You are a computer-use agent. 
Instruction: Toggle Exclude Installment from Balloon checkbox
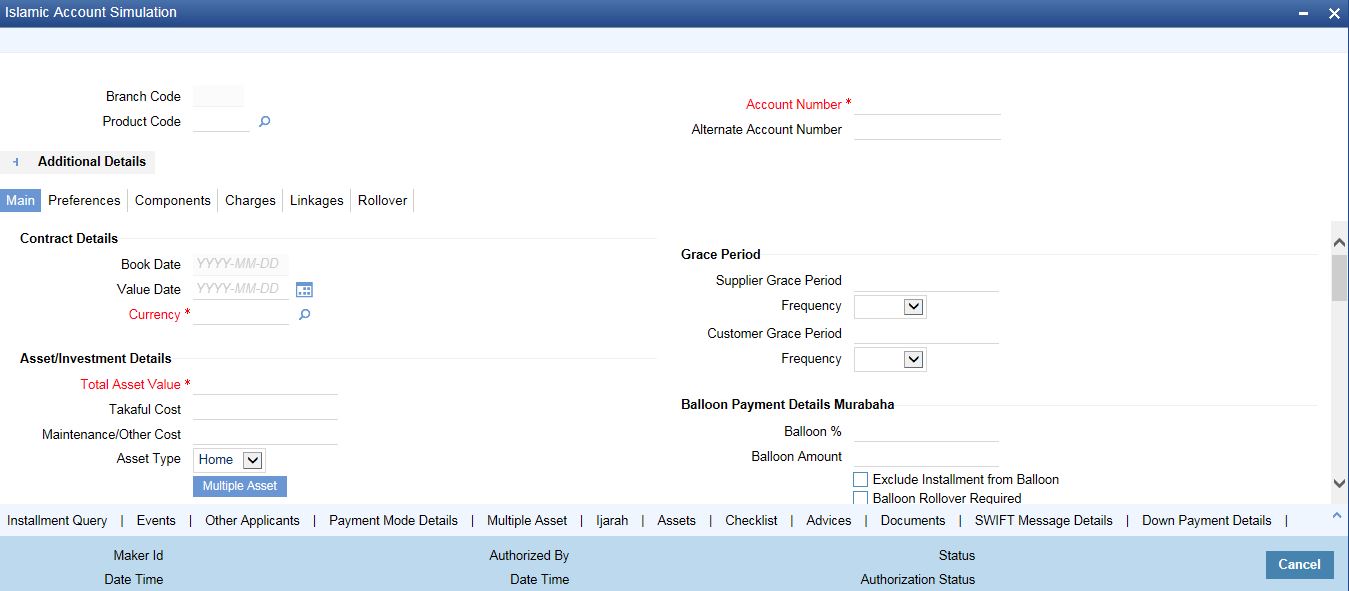click(x=860, y=480)
